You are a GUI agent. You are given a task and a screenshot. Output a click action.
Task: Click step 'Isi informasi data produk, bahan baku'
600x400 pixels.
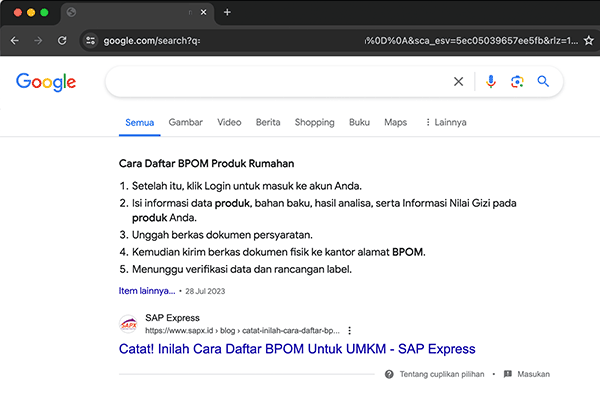(x=324, y=210)
